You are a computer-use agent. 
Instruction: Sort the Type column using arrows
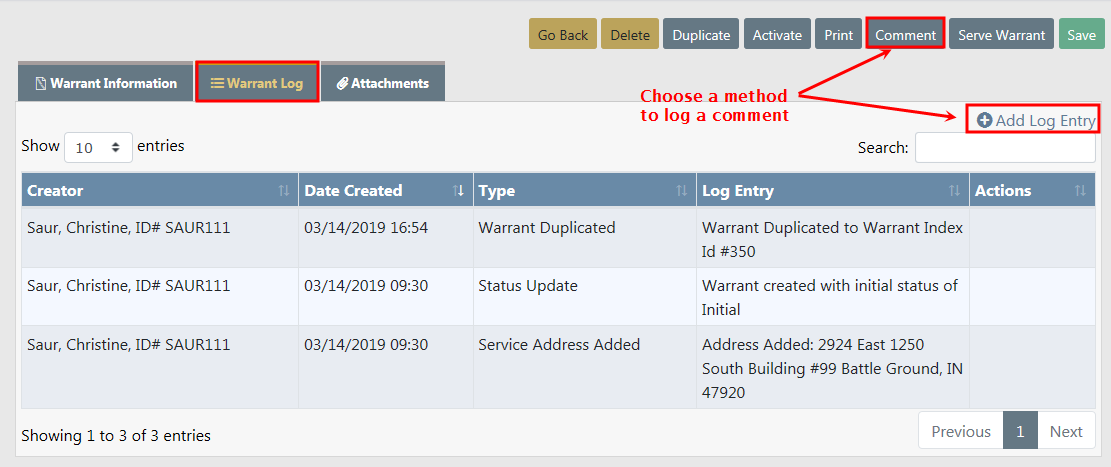point(681,191)
